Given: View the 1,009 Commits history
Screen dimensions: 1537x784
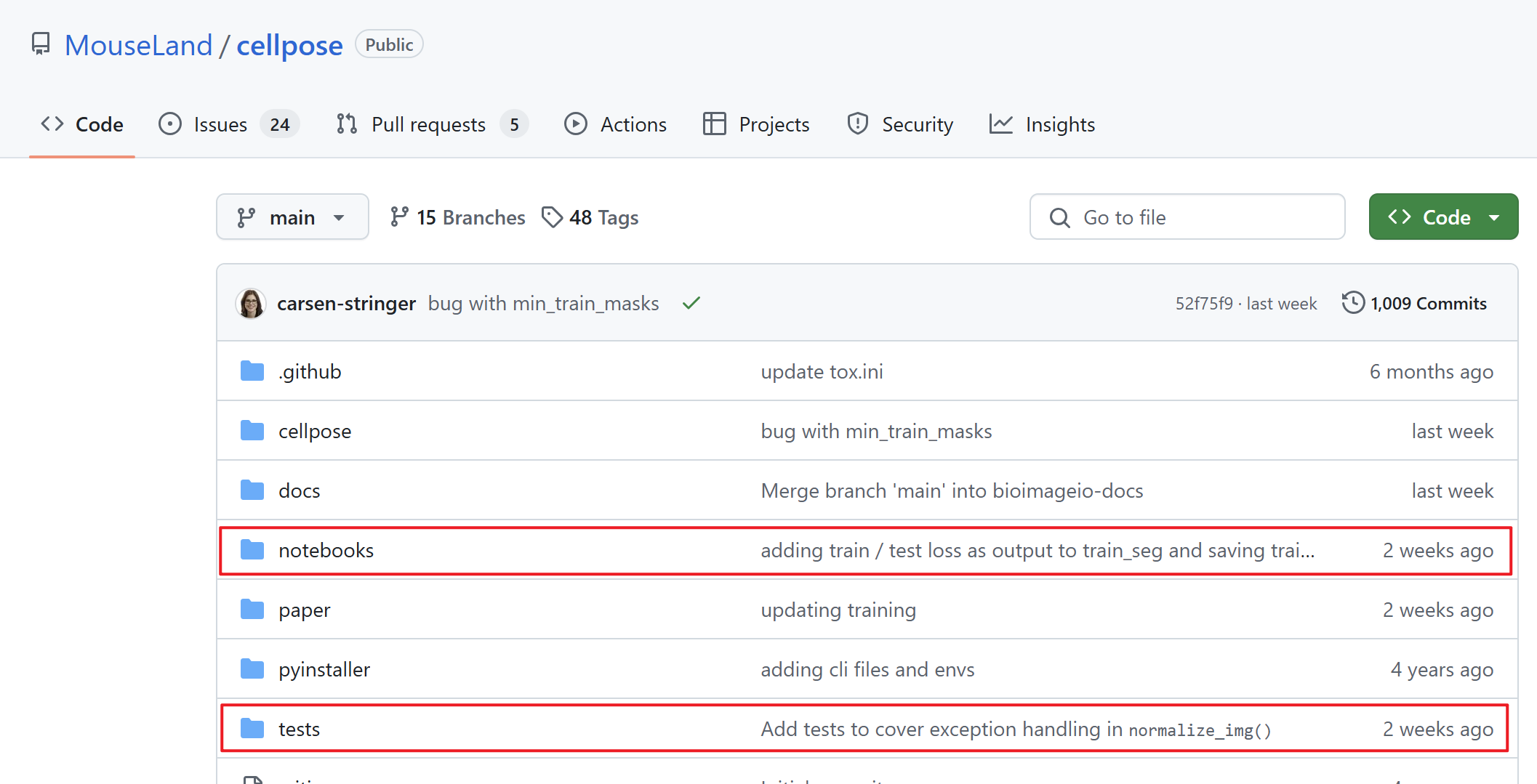Looking at the screenshot, I should [x=1414, y=304].
